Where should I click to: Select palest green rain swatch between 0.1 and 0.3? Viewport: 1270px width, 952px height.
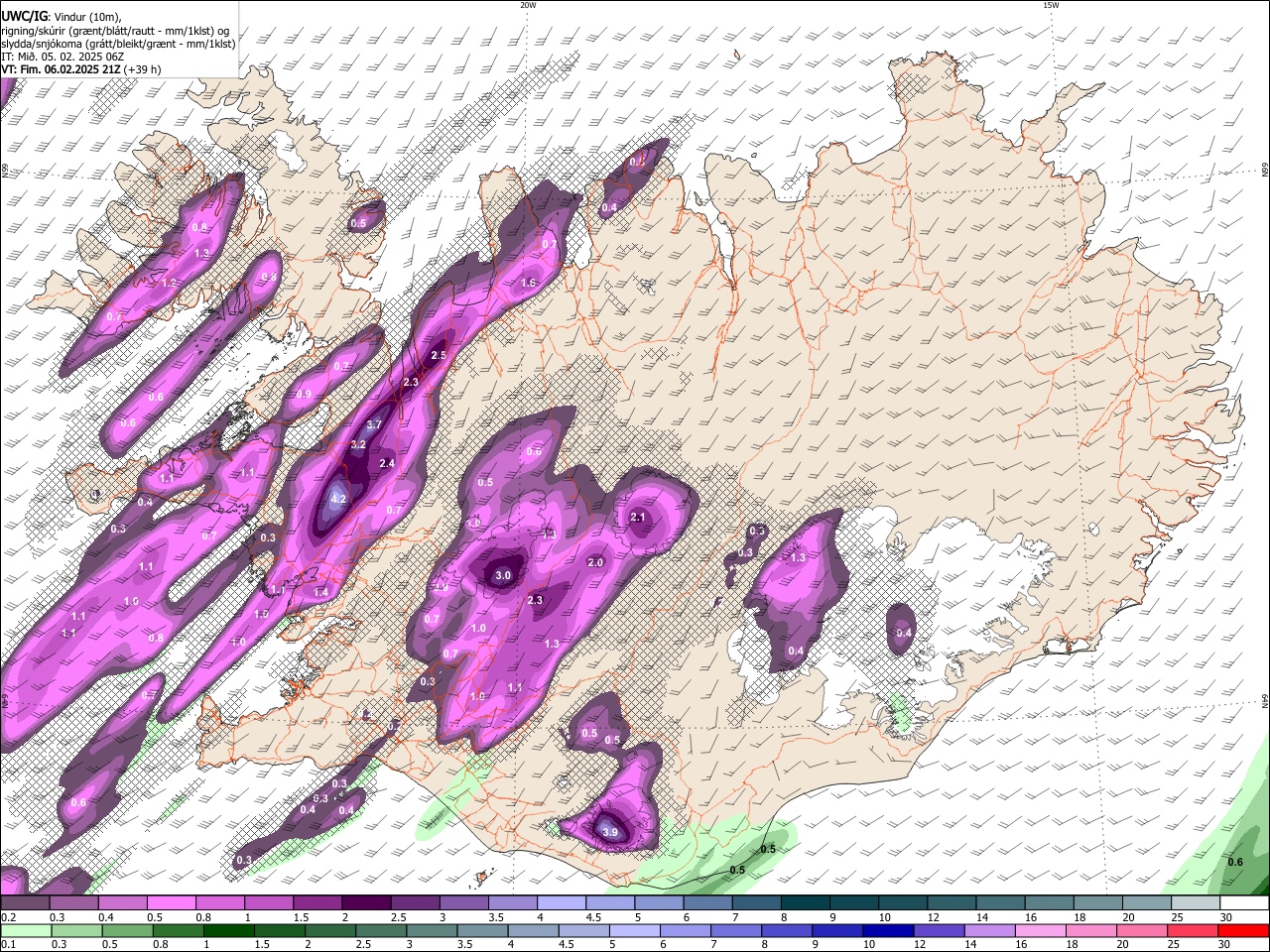(25, 930)
